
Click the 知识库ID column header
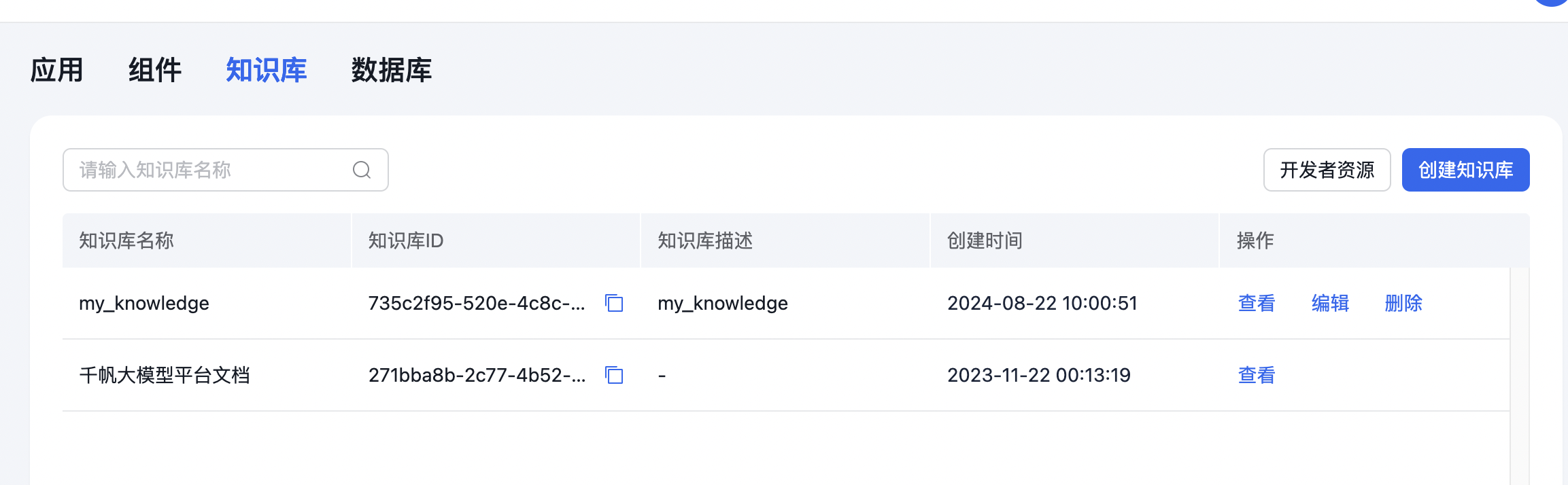pyautogui.click(x=406, y=240)
